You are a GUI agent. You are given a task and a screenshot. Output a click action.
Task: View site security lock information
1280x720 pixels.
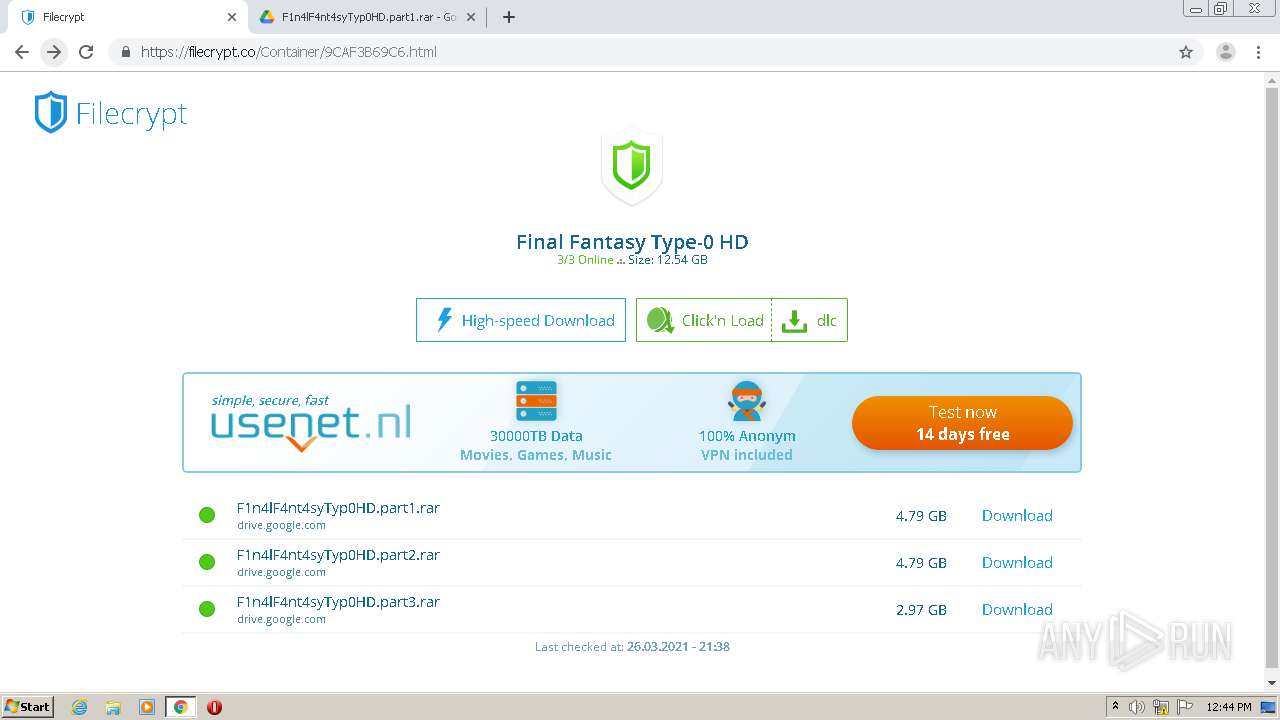coord(125,52)
